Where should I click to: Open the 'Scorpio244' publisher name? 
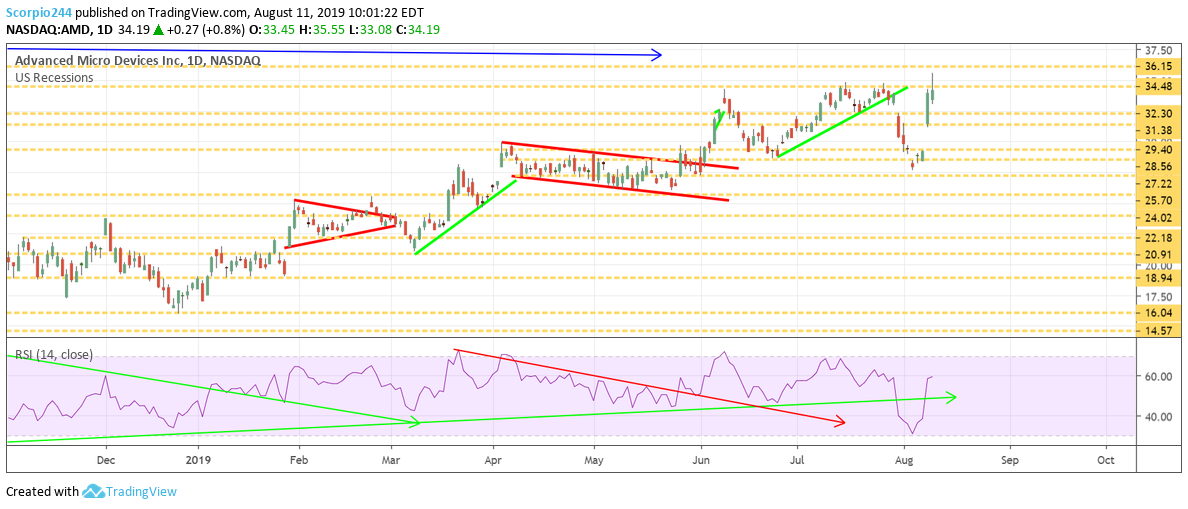point(38,13)
